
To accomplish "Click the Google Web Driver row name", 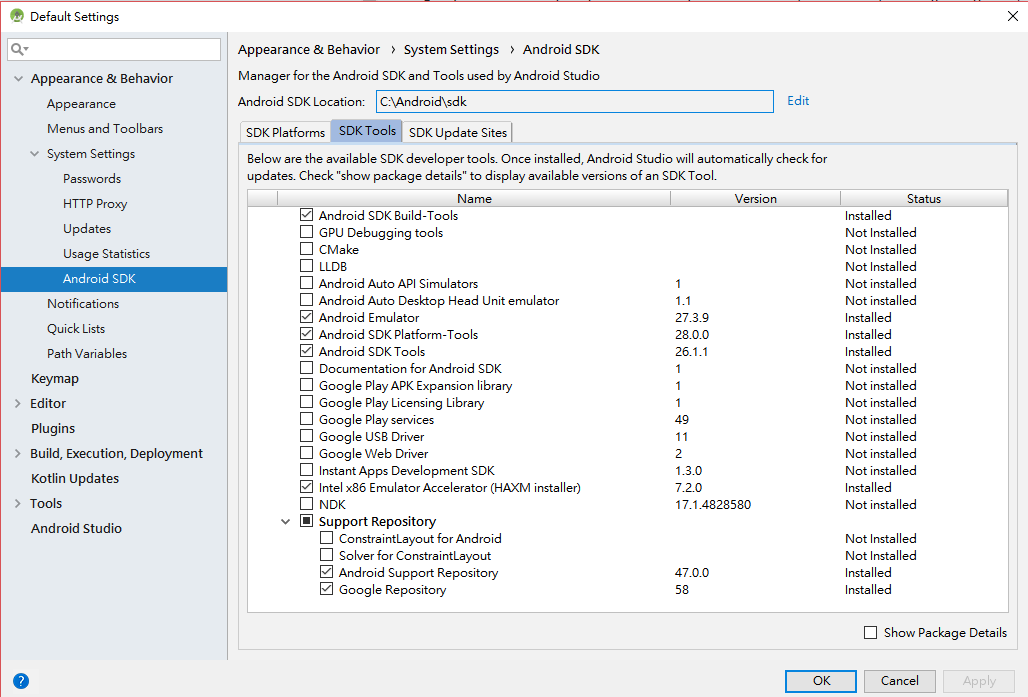I will click(373, 453).
